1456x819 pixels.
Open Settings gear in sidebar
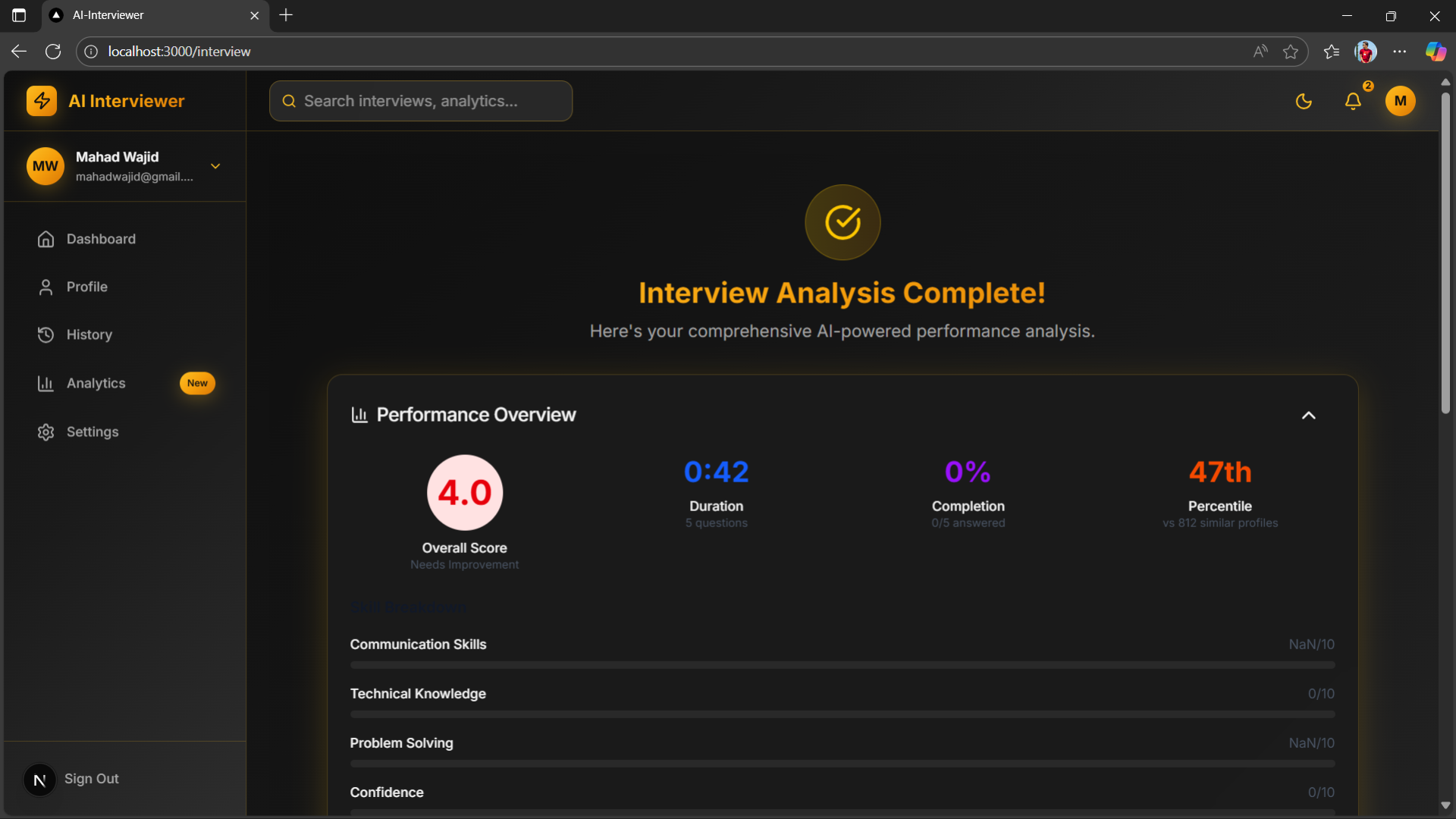coord(46,431)
